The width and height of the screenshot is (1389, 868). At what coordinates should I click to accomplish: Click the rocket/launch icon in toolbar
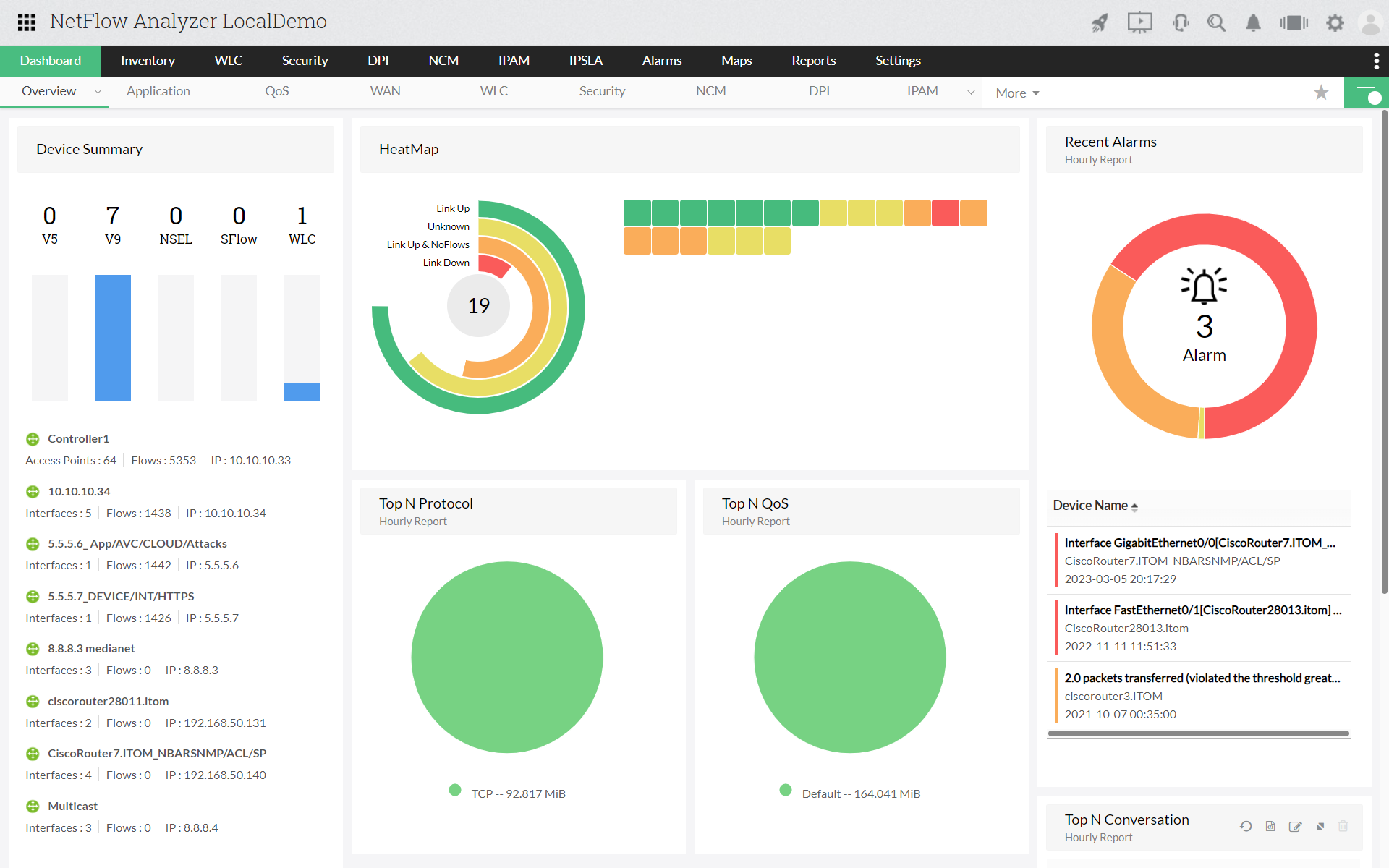pyautogui.click(x=1099, y=22)
